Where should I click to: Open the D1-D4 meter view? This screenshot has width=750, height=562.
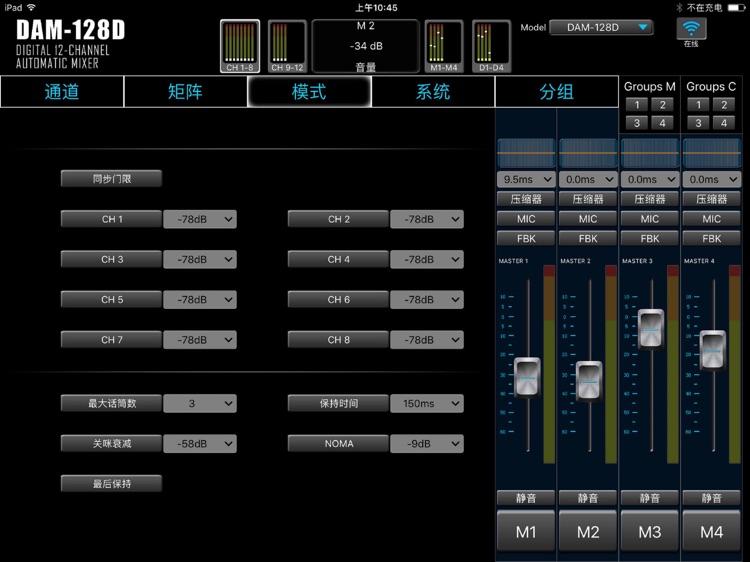(490, 46)
